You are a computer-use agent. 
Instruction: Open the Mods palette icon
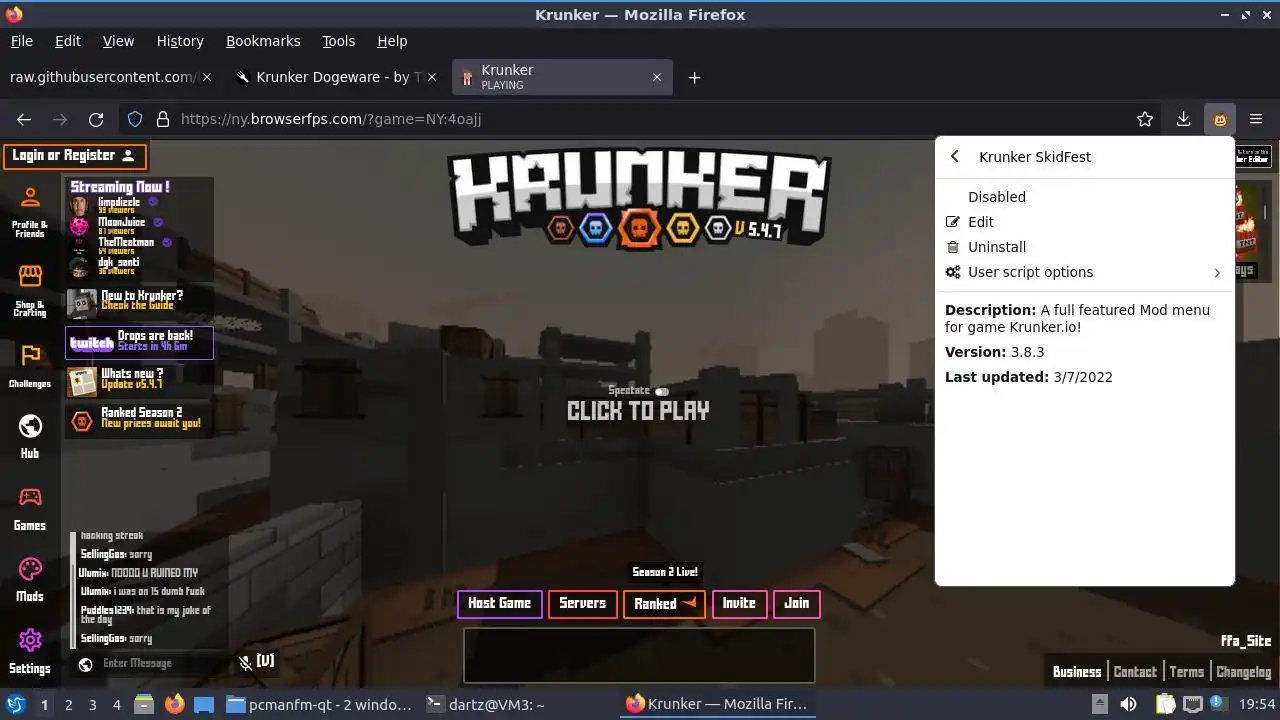[30, 569]
